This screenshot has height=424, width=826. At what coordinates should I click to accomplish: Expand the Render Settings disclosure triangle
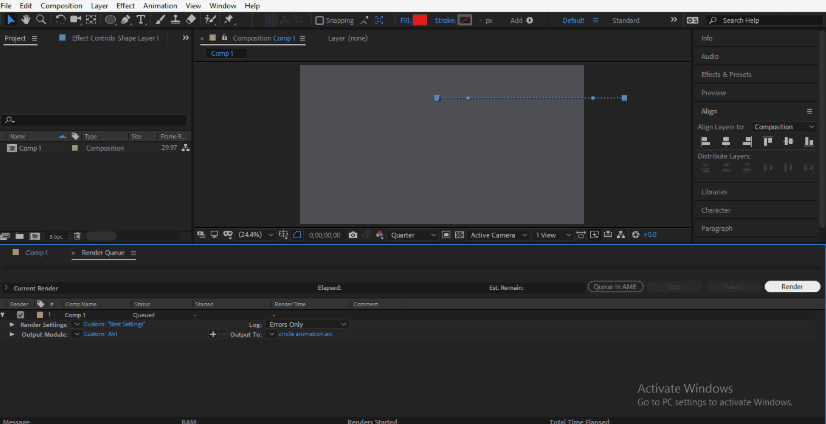(x=13, y=325)
